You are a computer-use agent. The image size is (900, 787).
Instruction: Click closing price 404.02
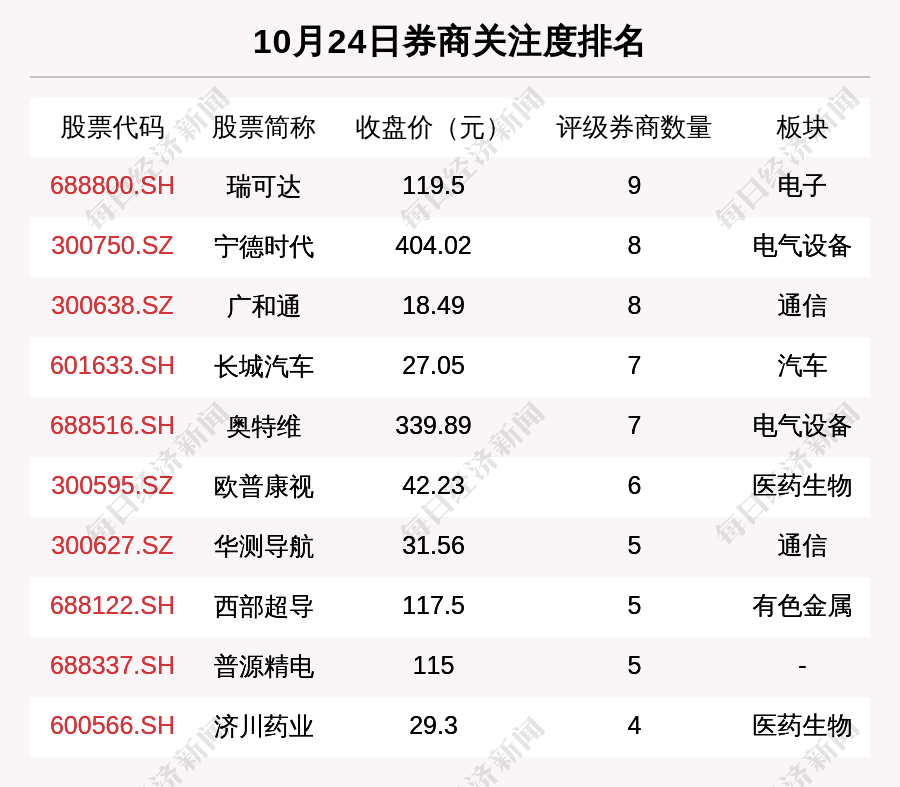pos(433,246)
